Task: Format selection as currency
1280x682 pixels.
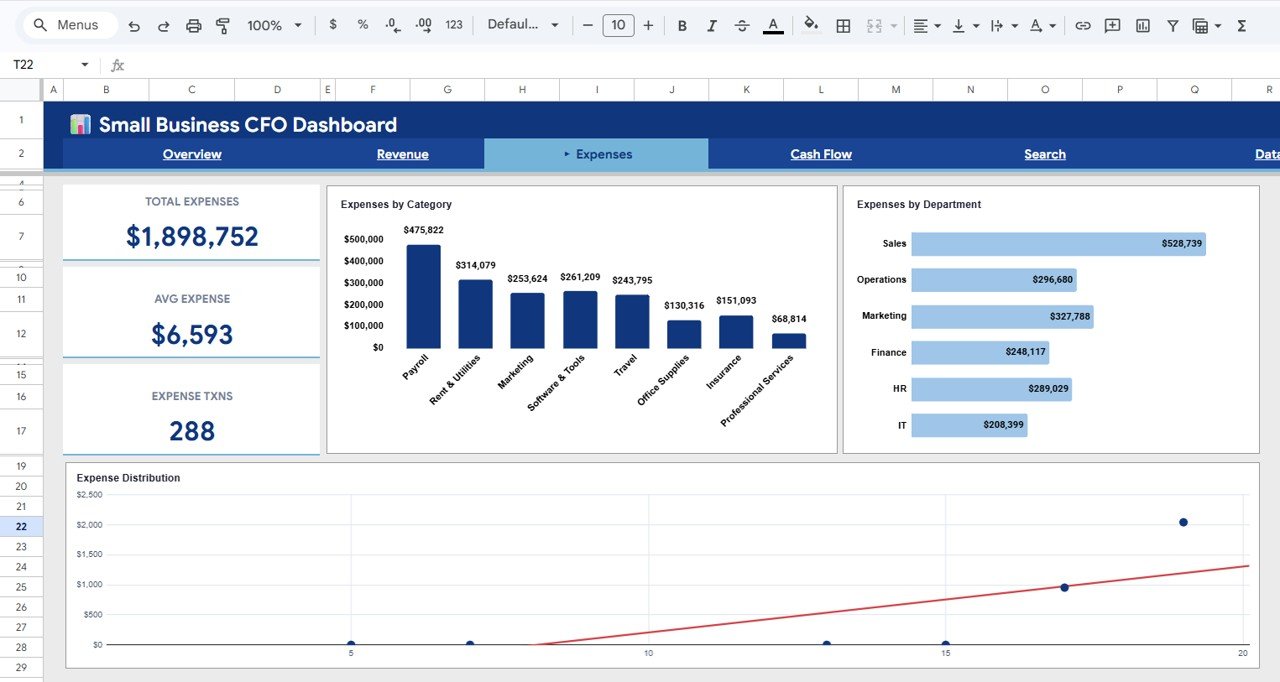Action: [333, 25]
